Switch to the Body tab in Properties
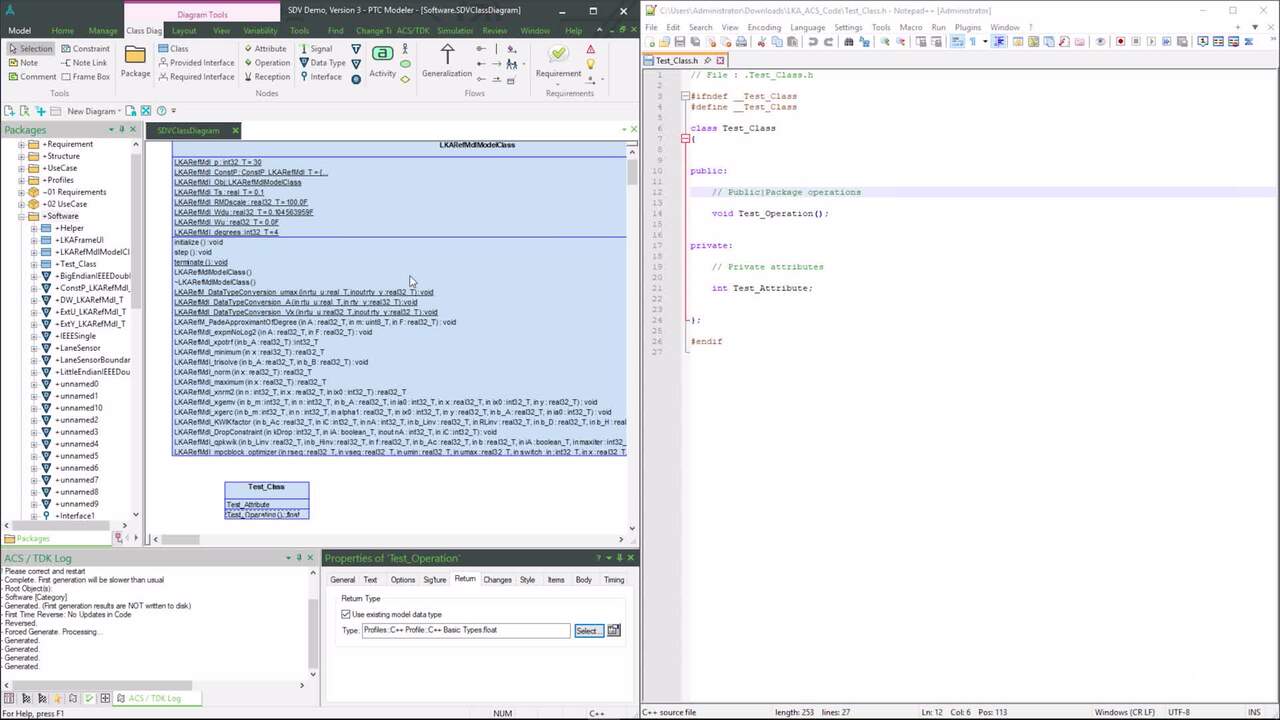This screenshot has width=1280, height=720. (583, 580)
